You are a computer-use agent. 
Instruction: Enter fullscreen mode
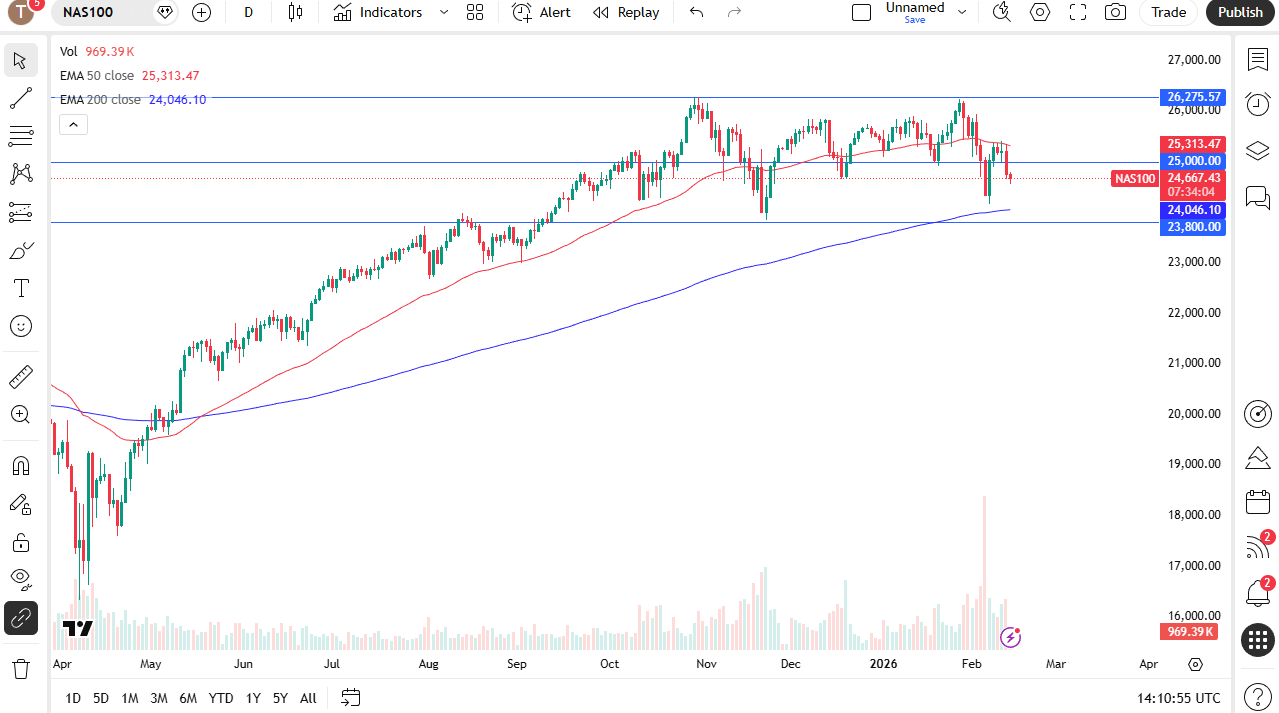pyautogui.click(x=1078, y=12)
